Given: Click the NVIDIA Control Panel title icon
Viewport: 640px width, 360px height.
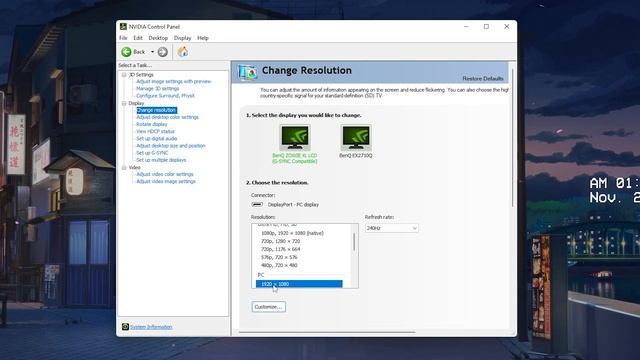Looking at the screenshot, I should pyautogui.click(x=123, y=27).
